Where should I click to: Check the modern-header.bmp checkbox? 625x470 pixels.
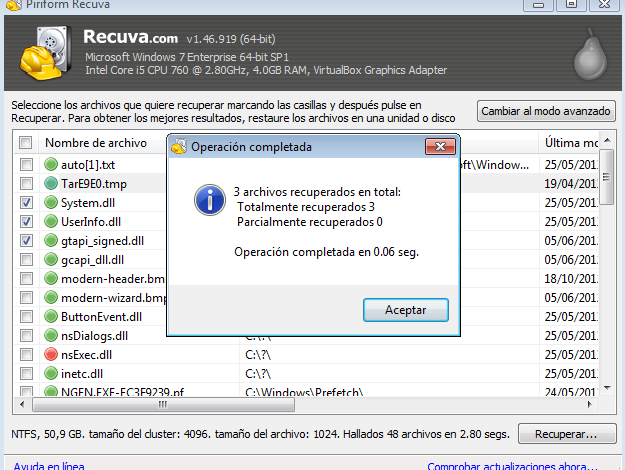pos(26,278)
